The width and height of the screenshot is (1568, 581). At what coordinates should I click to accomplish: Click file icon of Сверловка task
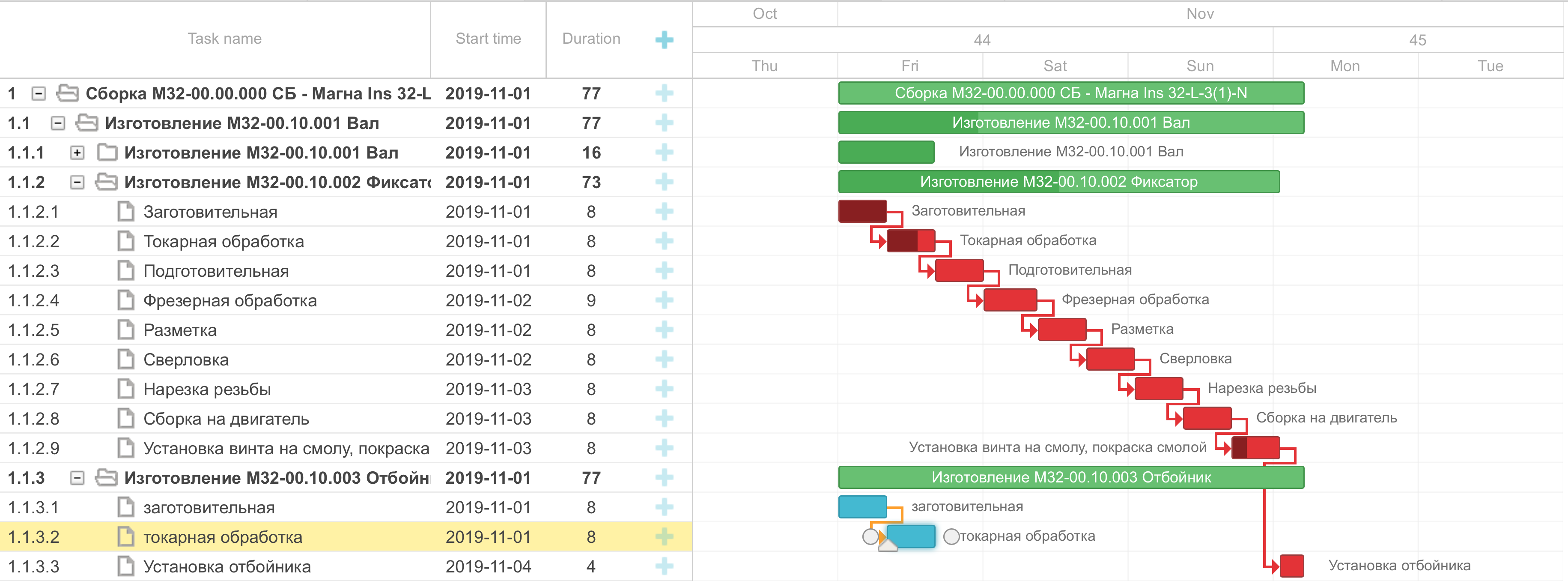[126, 359]
